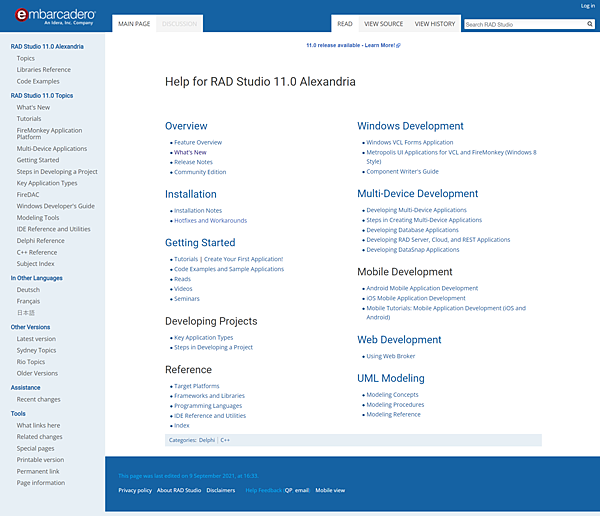Open Feature Overview link

198,142
